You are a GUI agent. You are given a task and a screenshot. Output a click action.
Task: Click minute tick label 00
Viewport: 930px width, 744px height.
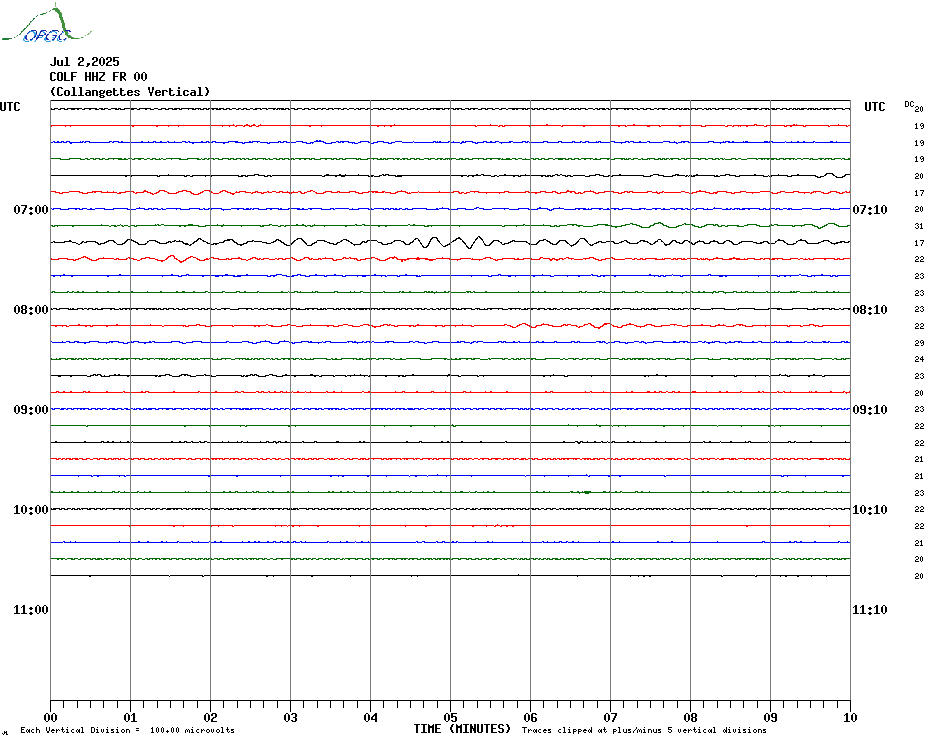(x=50, y=718)
